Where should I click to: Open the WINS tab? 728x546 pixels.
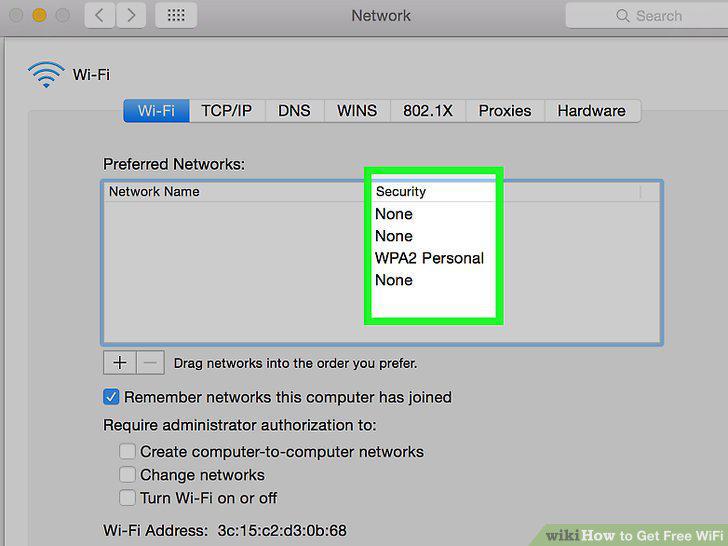point(357,111)
